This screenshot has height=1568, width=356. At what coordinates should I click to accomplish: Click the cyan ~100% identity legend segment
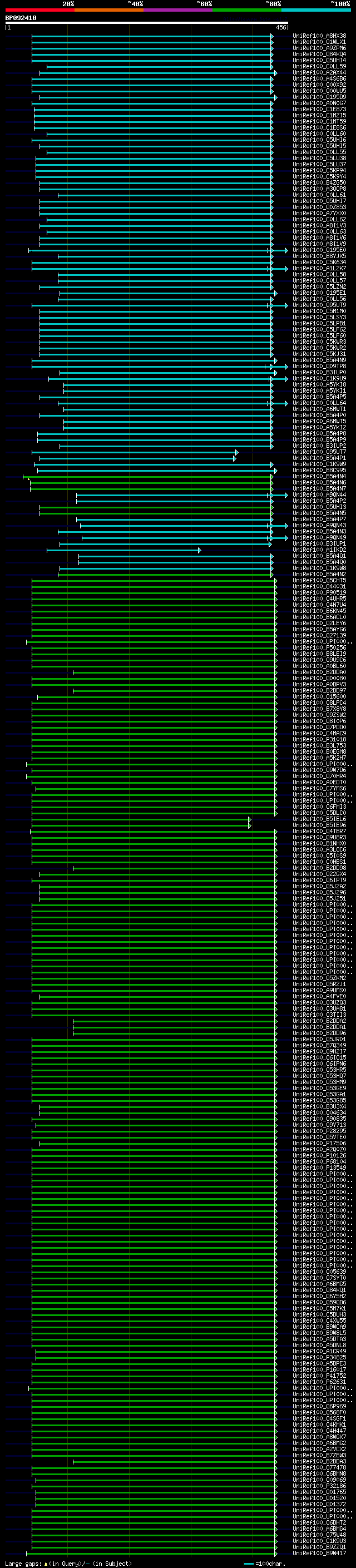[x=317, y=10]
